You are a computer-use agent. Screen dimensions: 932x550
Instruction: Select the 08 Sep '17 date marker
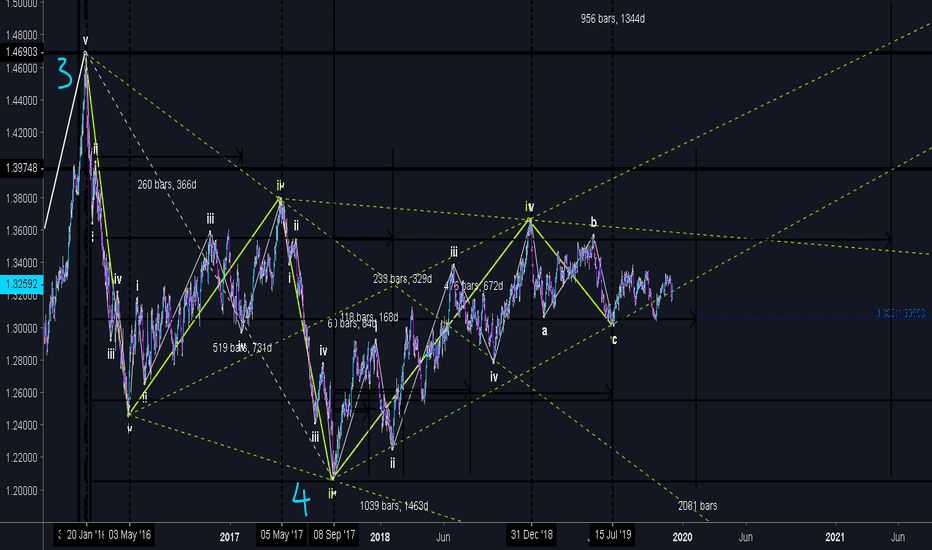[x=332, y=537]
